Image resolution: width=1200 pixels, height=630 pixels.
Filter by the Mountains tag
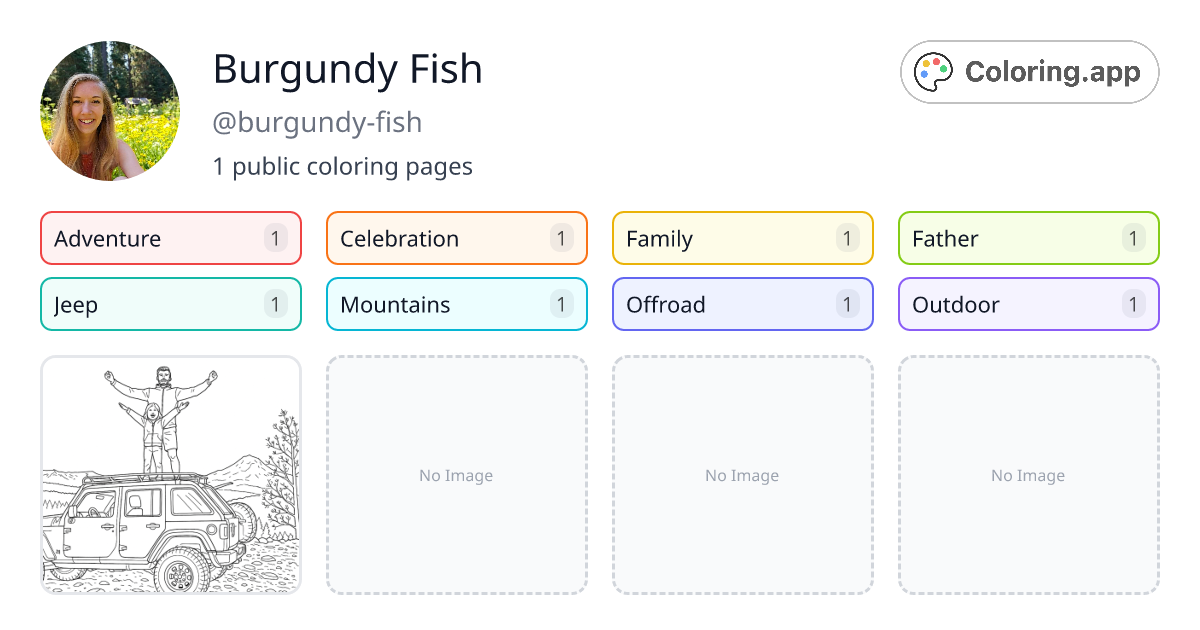tap(457, 304)
